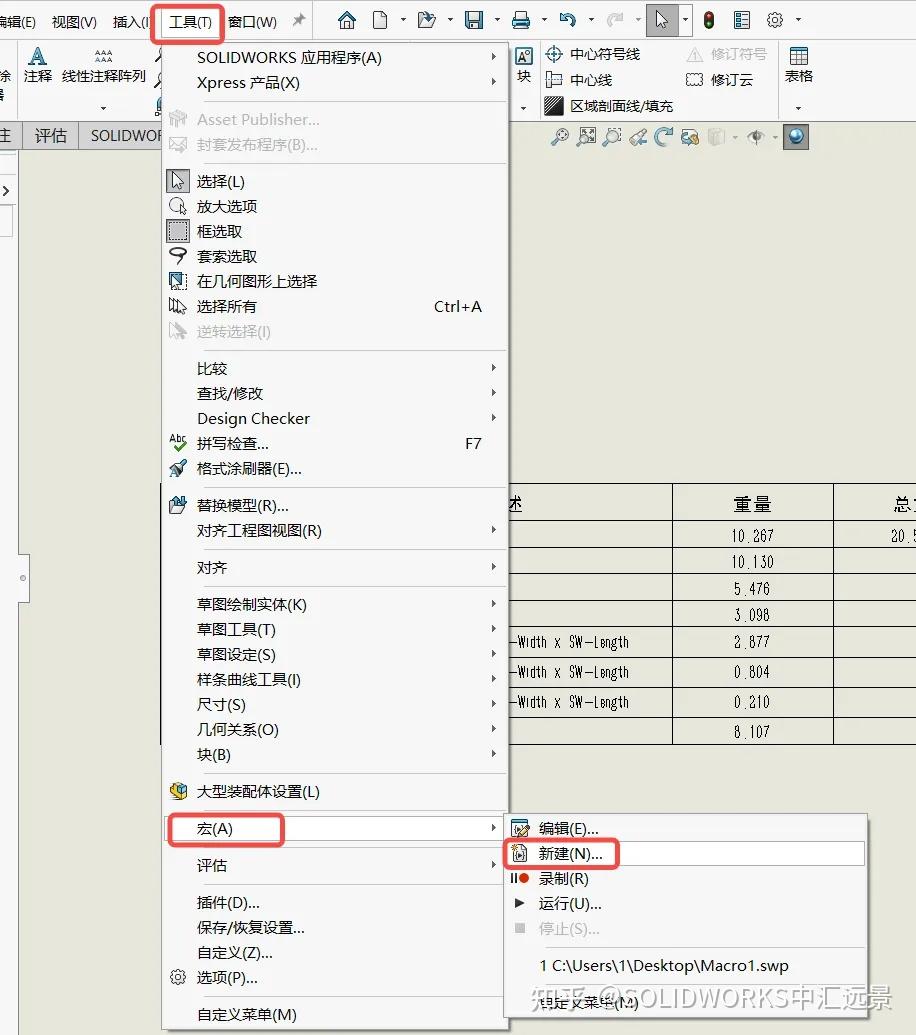Choose 新建(N)... in macro submenu

click(684, 853)
